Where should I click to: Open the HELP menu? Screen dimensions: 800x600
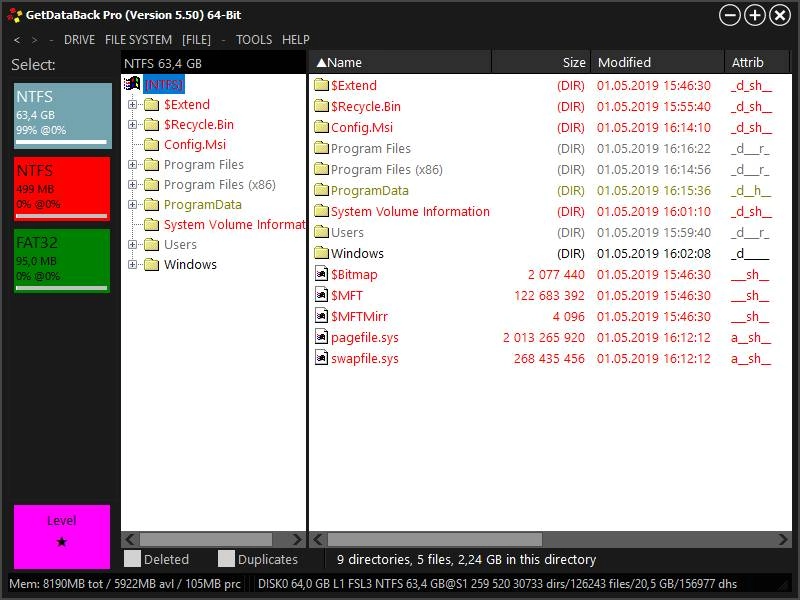(x=295, y=40)
